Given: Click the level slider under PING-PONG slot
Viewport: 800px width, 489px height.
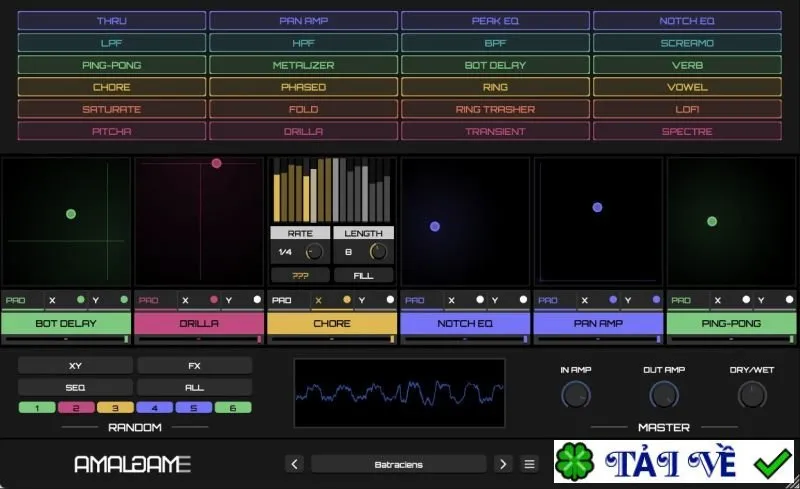Looking at the screenshot, I should (731, 339).
